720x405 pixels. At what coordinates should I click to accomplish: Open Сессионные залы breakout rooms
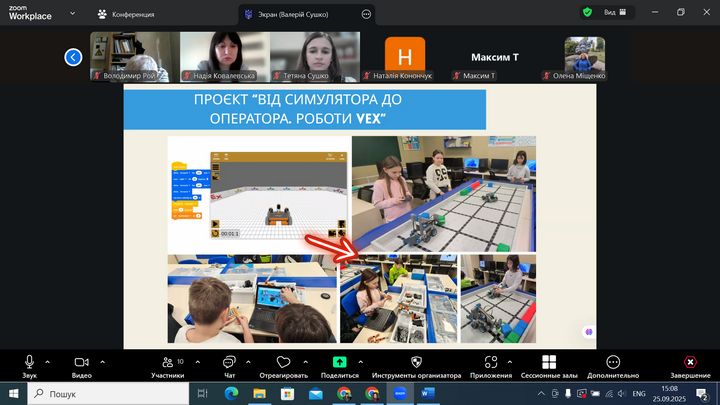(549, 363)
